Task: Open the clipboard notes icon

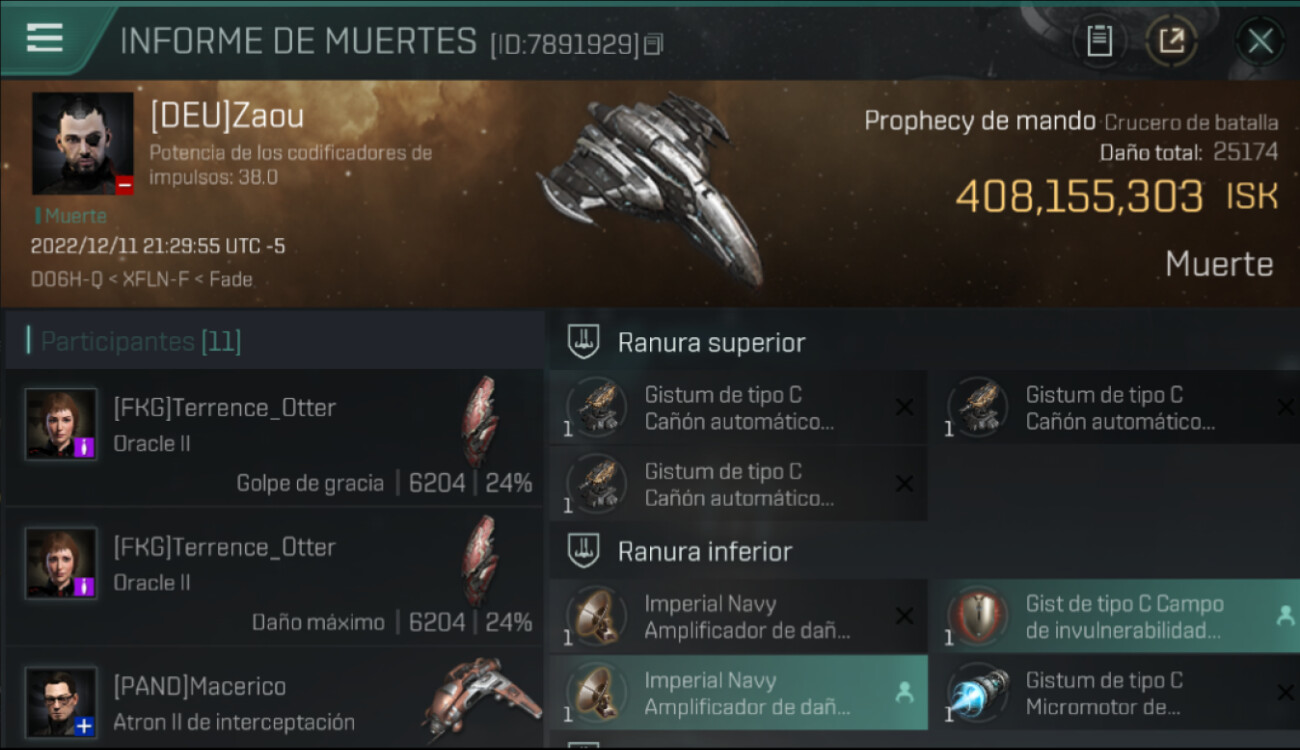Action: coord(1099,41)
